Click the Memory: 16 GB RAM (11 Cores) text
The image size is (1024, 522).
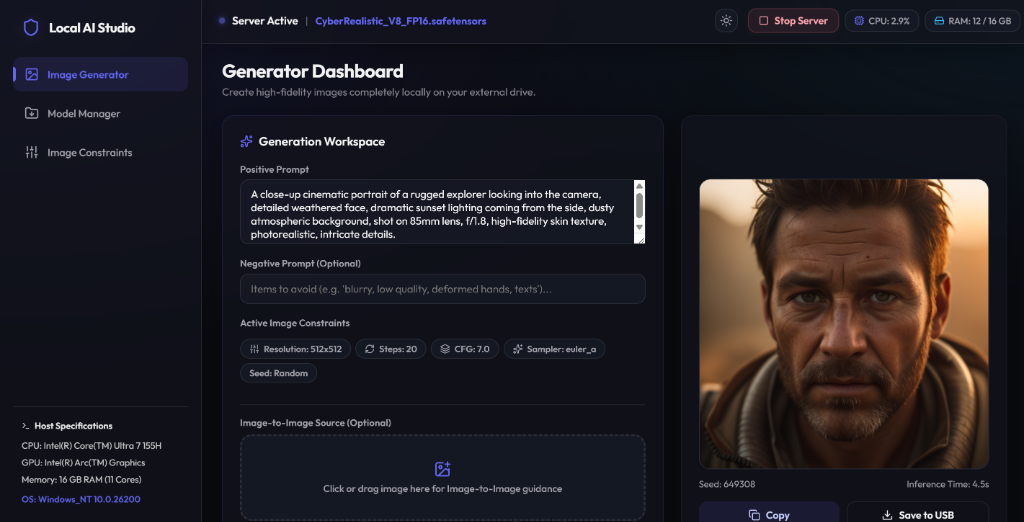82,480
